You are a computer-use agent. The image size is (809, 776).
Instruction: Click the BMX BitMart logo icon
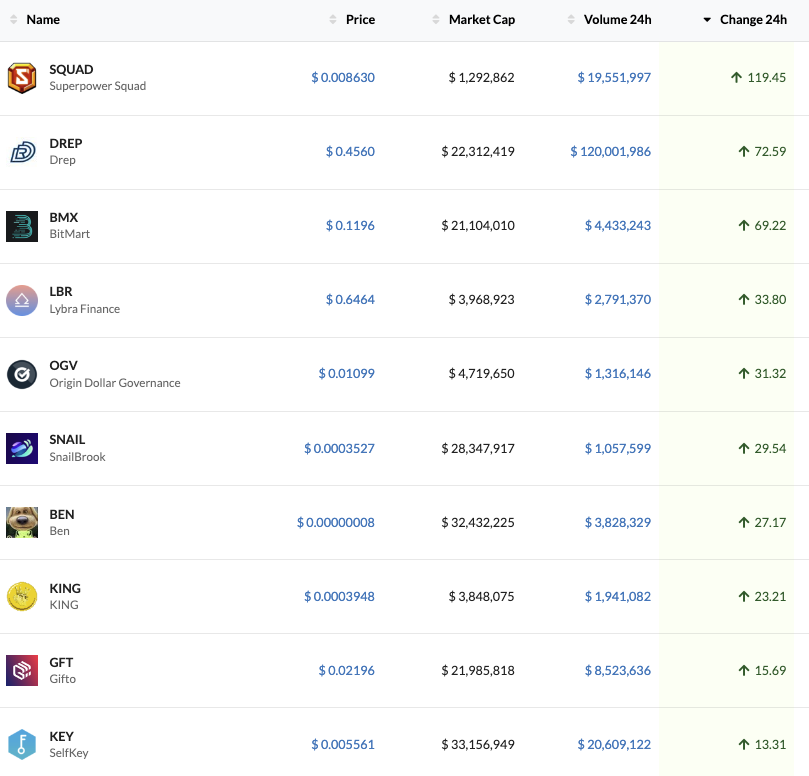tap(22, 226)
